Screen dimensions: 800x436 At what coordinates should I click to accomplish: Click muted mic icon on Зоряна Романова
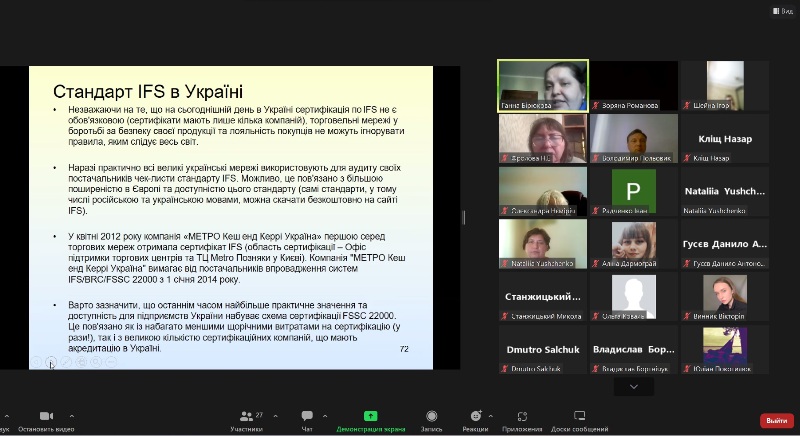(x=595, y=105)
